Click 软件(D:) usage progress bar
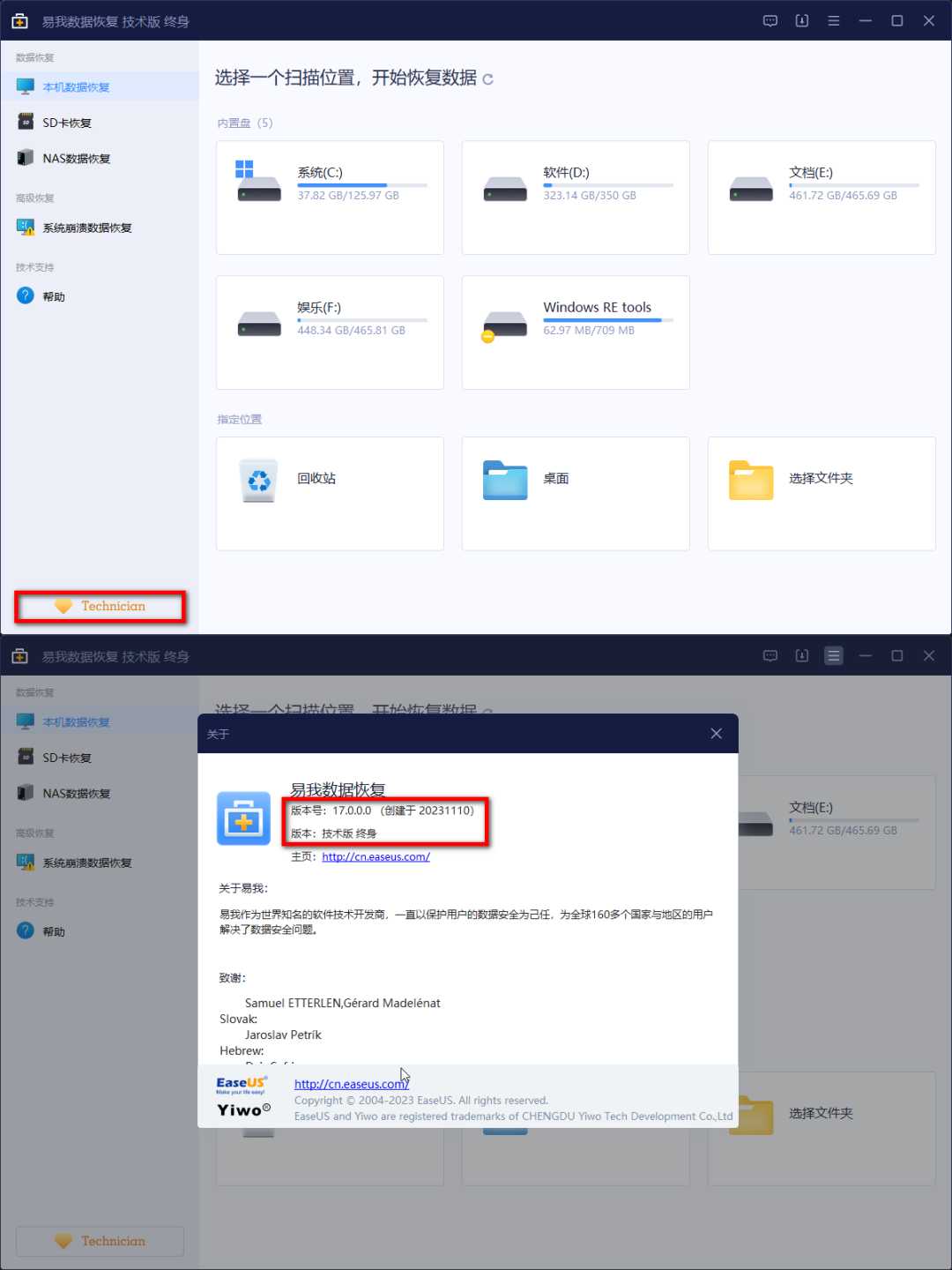952x1270 pixels. click(x=608, y=185)
